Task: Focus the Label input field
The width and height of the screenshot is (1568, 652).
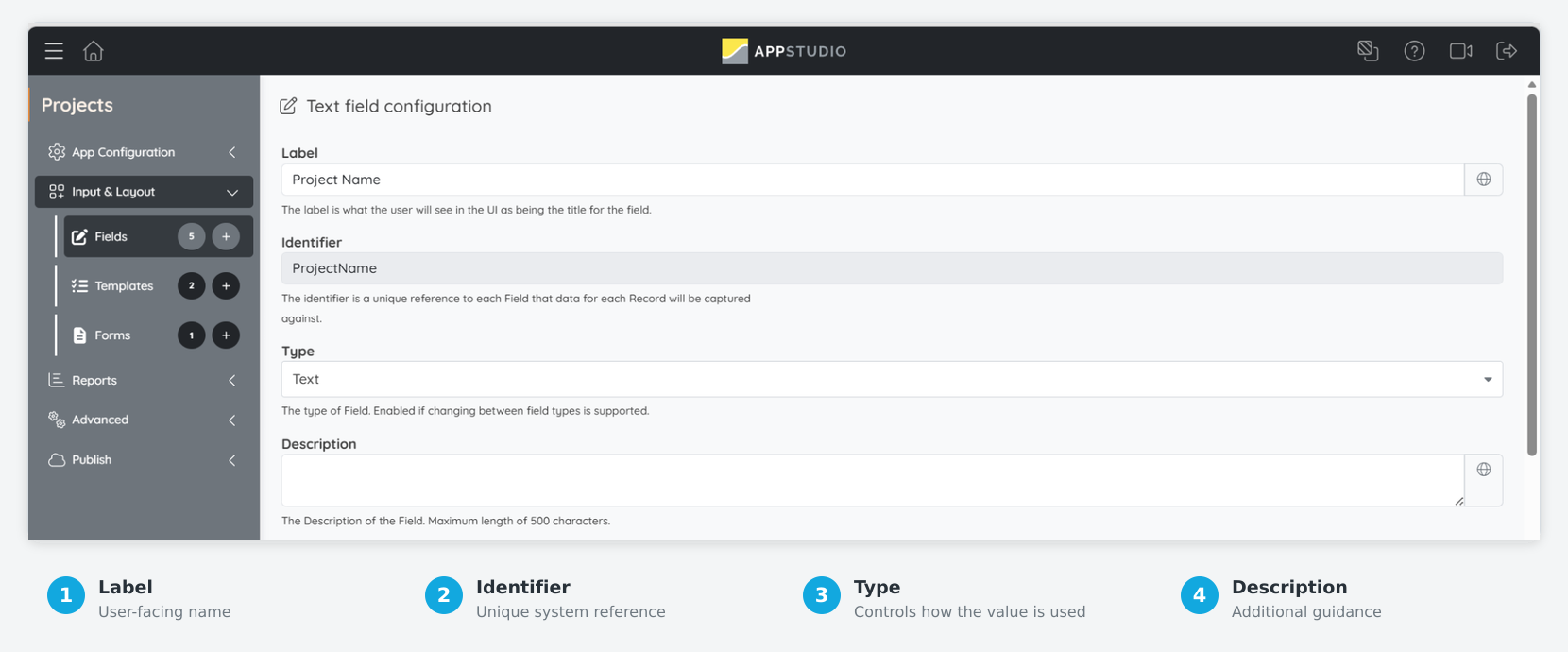Action: (x=873, y=180)
